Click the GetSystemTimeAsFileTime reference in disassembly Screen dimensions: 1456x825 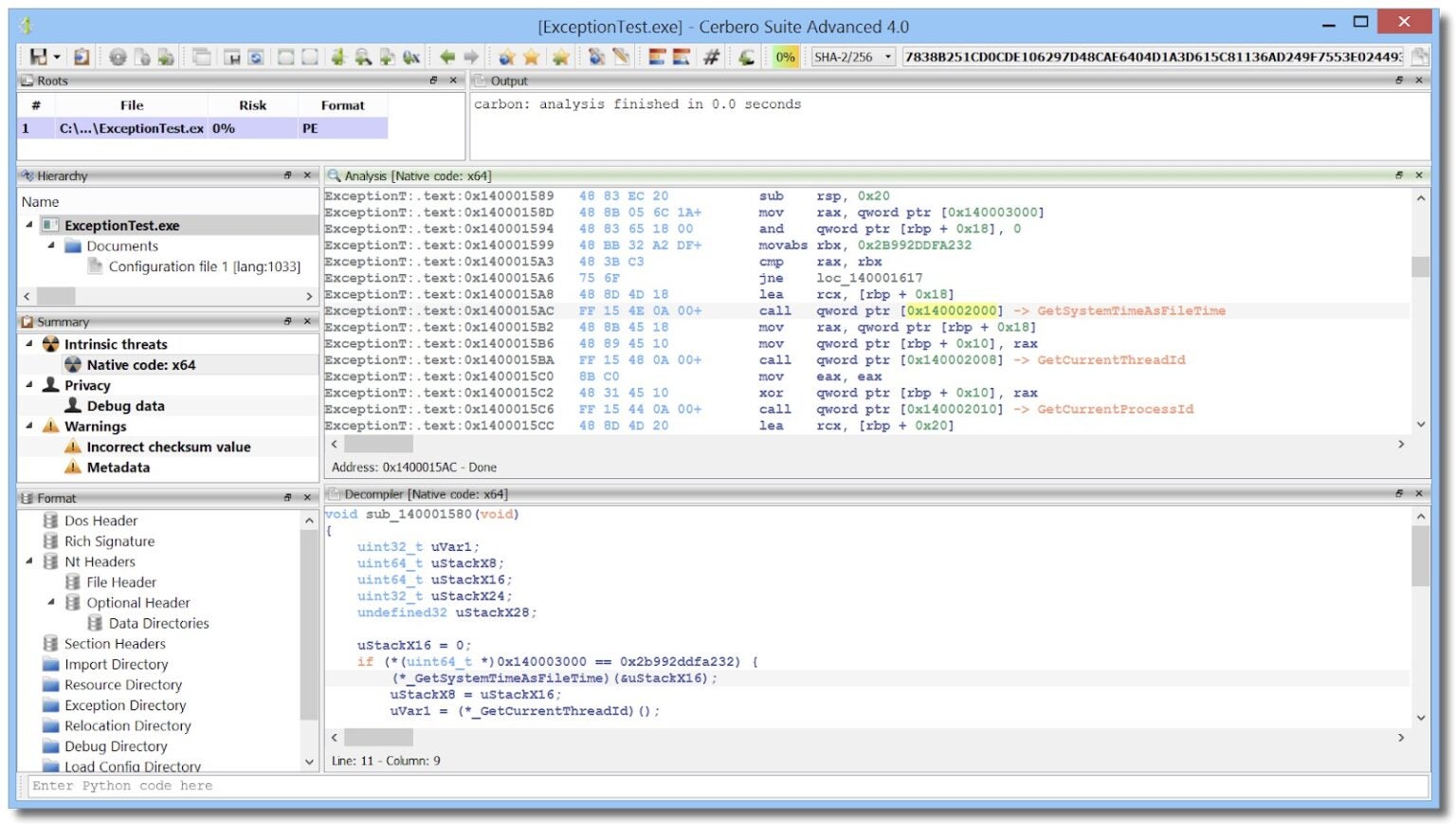pos(1130,311)
